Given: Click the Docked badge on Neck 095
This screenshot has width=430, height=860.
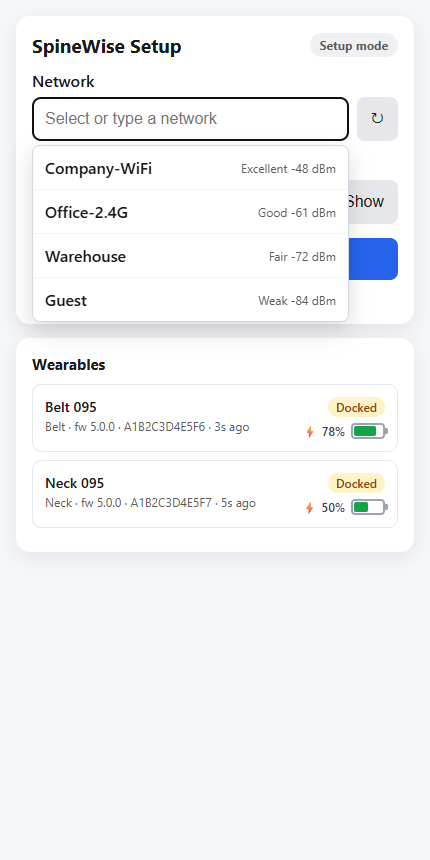Looking at the screenshot, I should click(x=357, y=483).
